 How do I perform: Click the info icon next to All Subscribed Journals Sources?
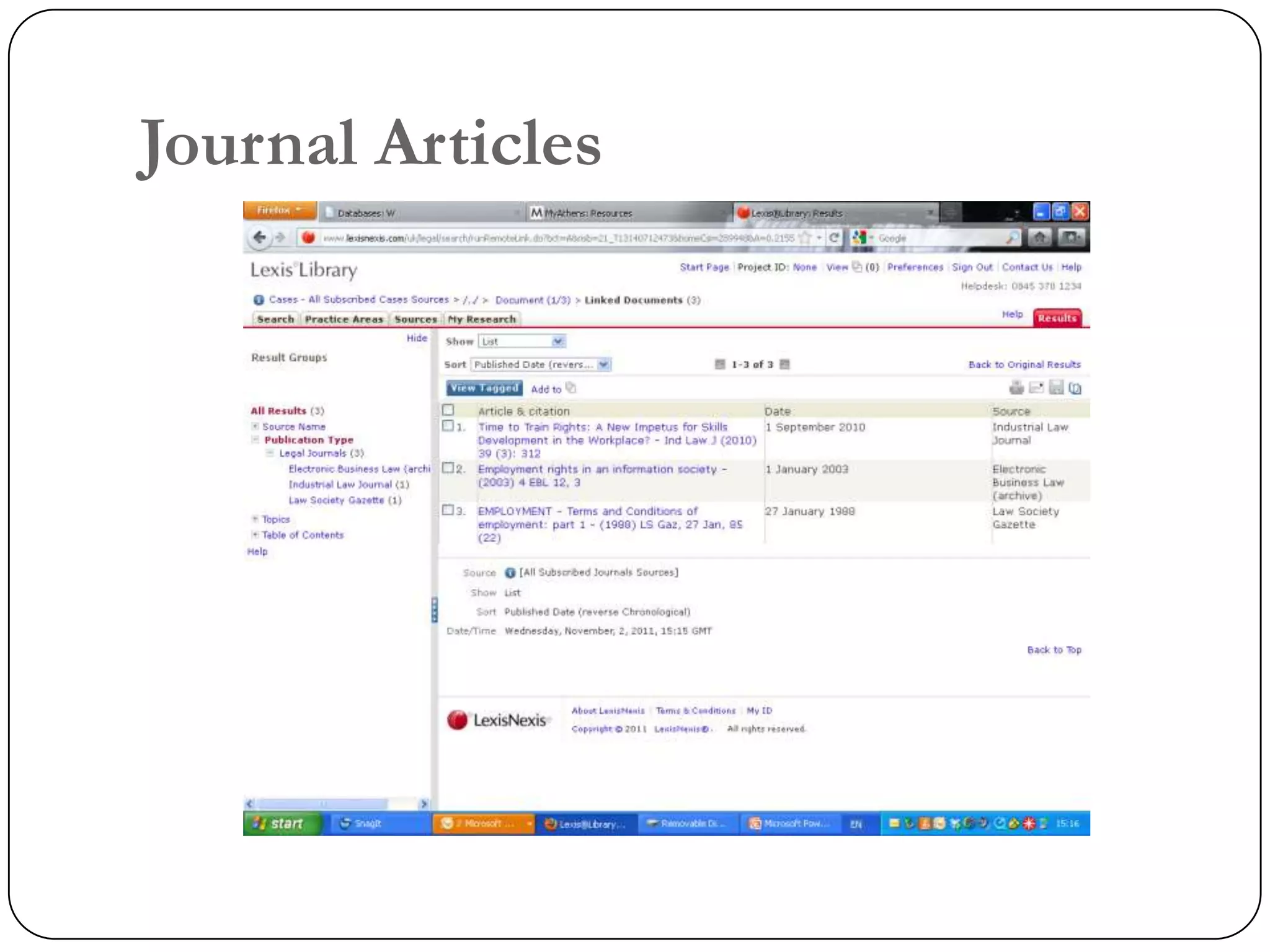[510, 573]
